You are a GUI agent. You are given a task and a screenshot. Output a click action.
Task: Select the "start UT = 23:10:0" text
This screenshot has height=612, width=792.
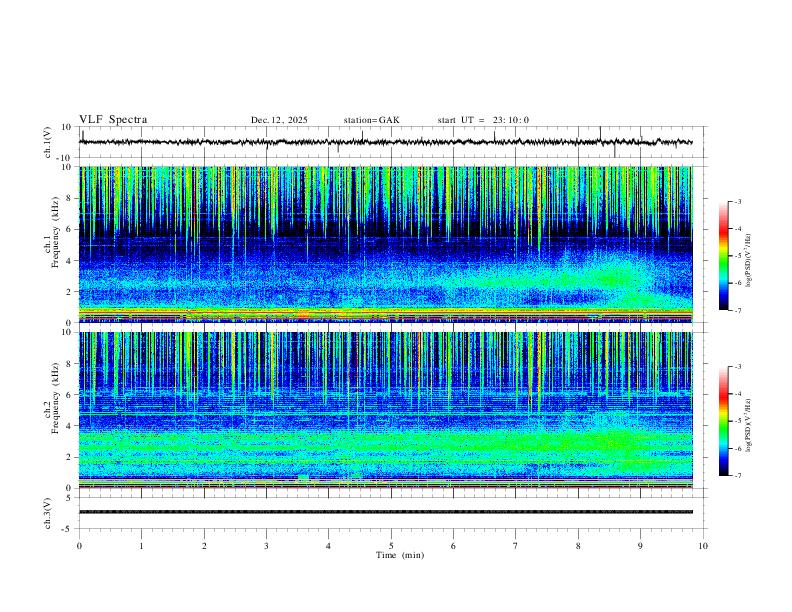pyautogui.click(x=483, y=120)
